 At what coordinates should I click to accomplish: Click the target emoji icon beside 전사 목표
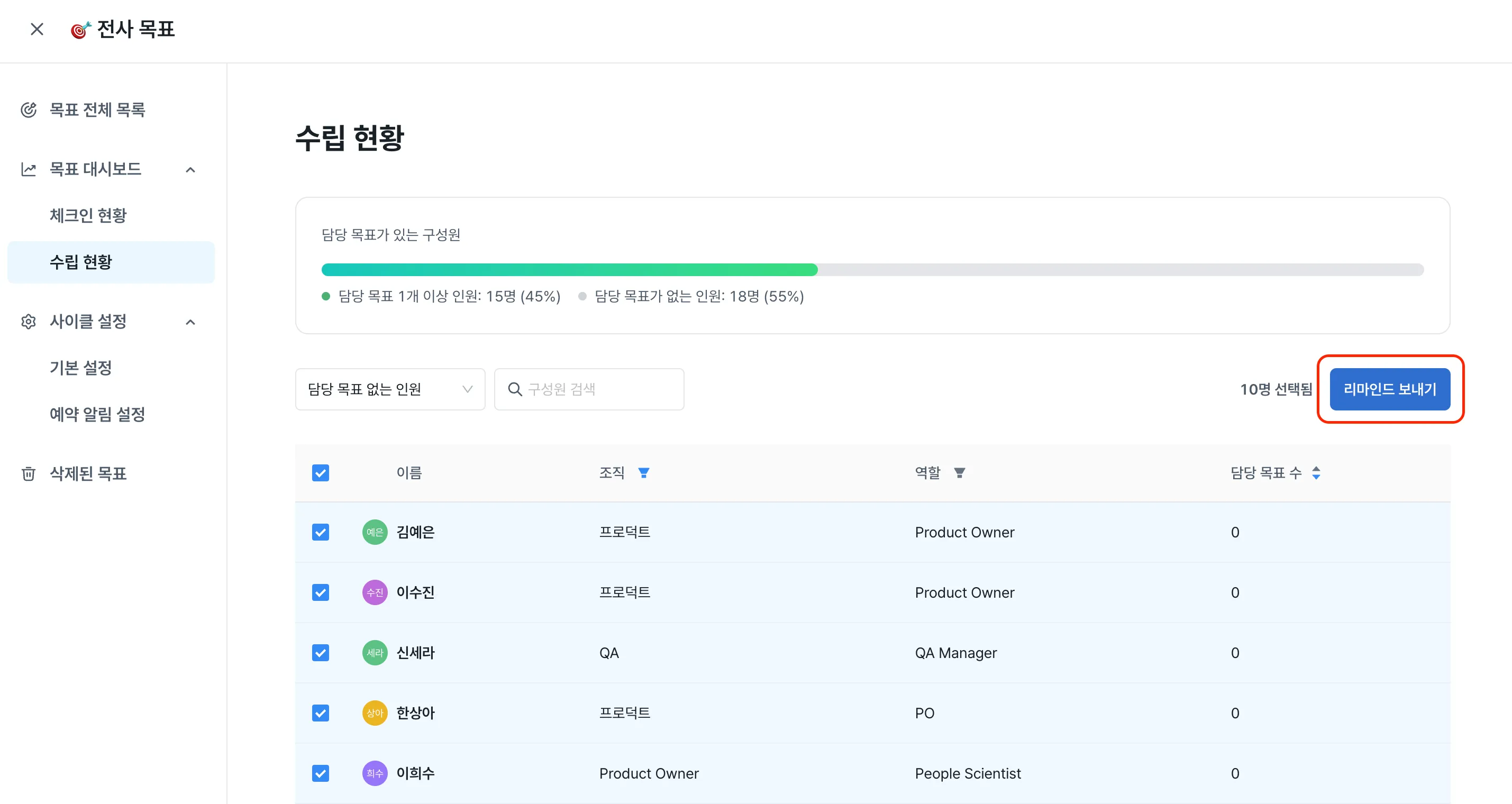click(x=80, y=29)
